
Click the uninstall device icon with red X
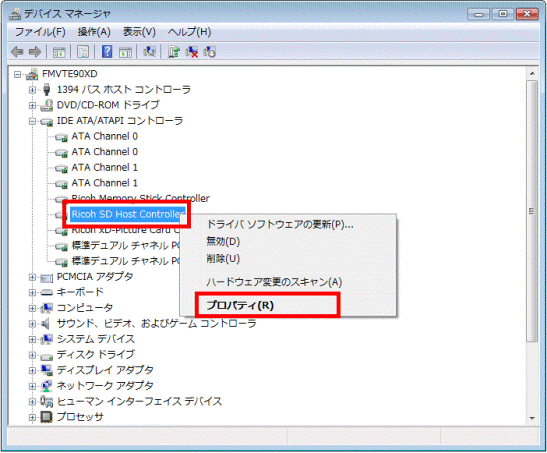pos(192,52)
